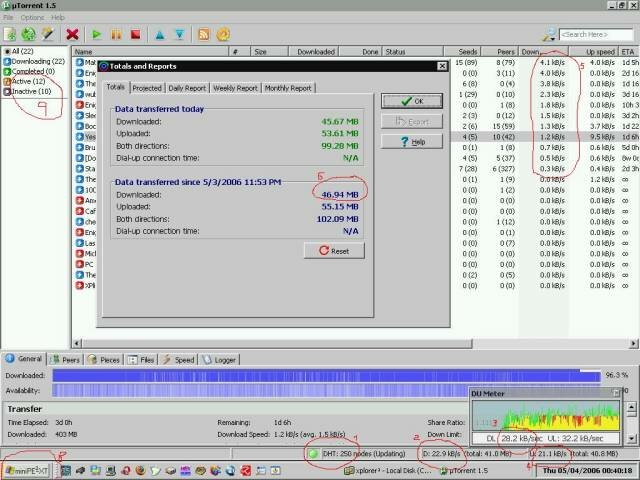Click the green DHT status indicator

coord(313,453)
